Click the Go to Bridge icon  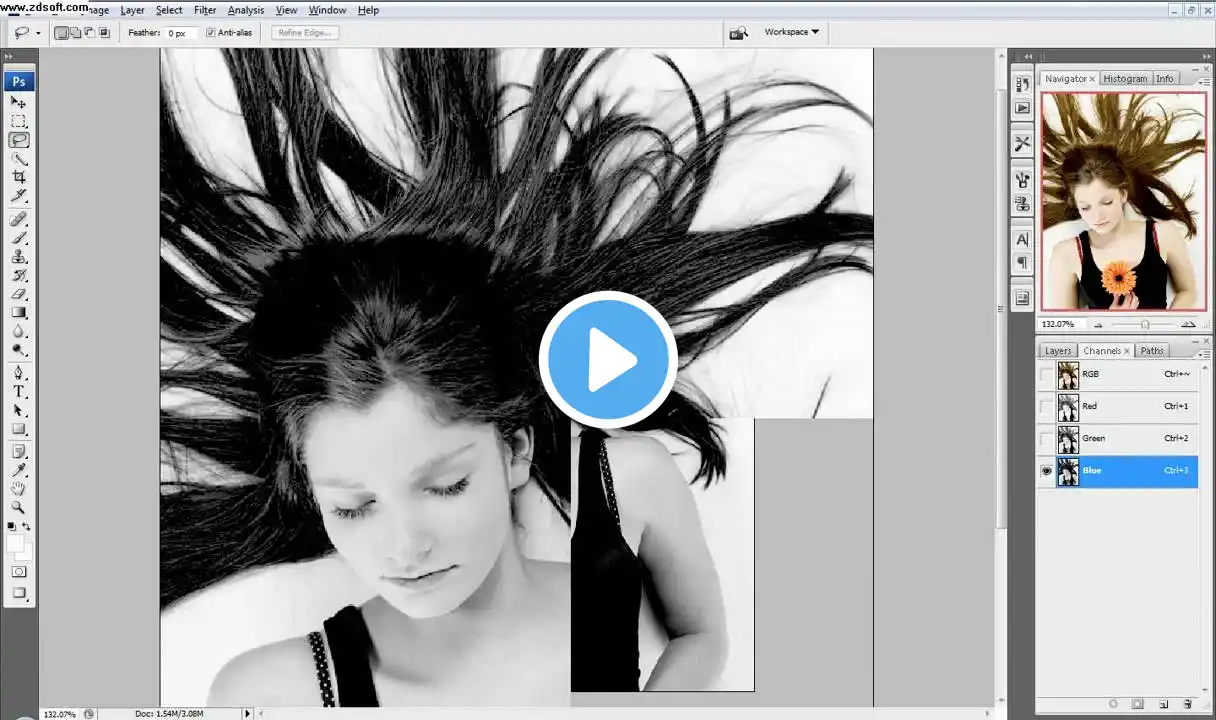tap(738, 33)
